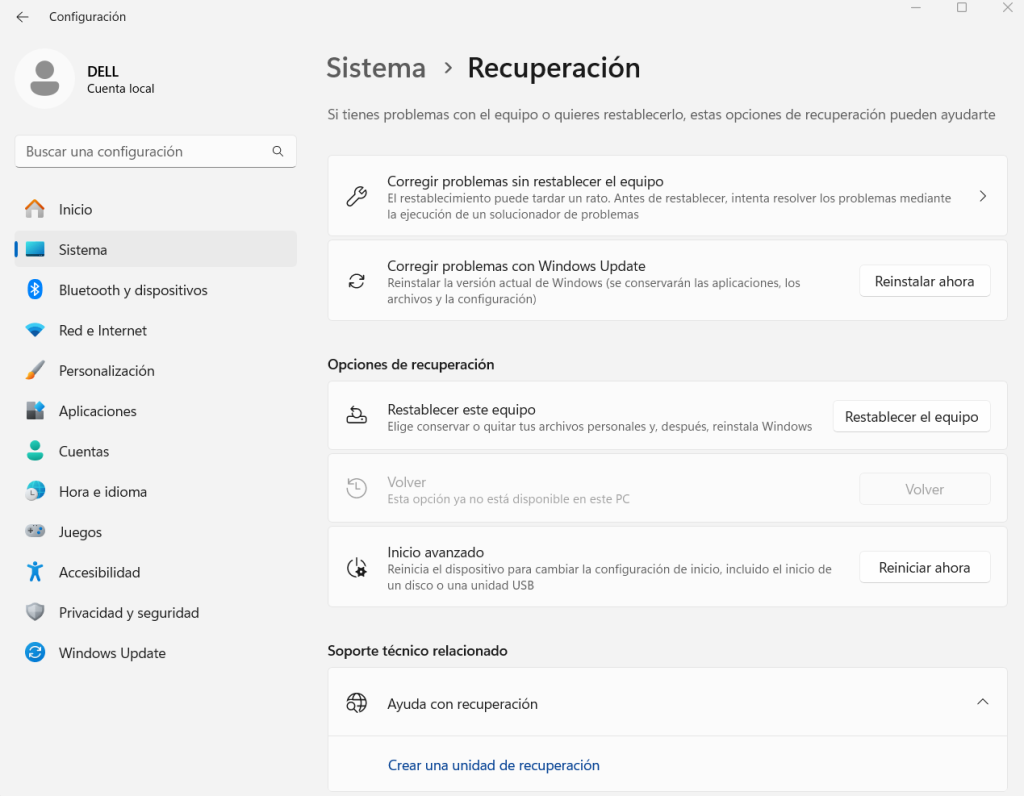
Task: Click the Volver history clock icon
Action: point(357,488)
